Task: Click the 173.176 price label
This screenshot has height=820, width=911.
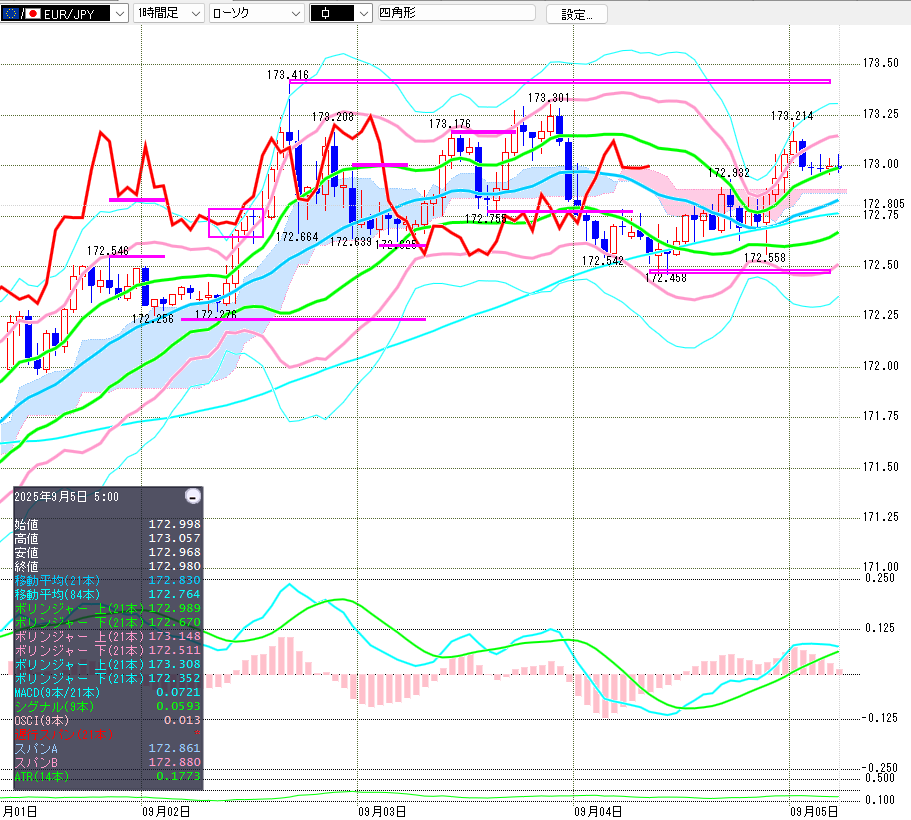Action: 450,124
